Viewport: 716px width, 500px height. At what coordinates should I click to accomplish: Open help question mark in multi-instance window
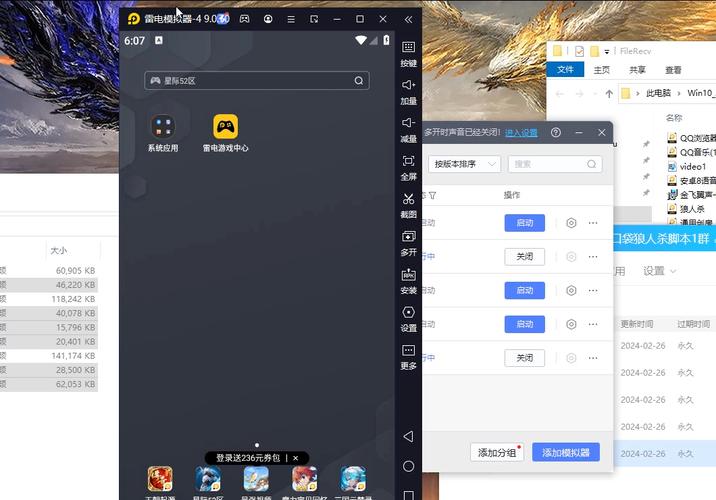(x=556, y=132)
